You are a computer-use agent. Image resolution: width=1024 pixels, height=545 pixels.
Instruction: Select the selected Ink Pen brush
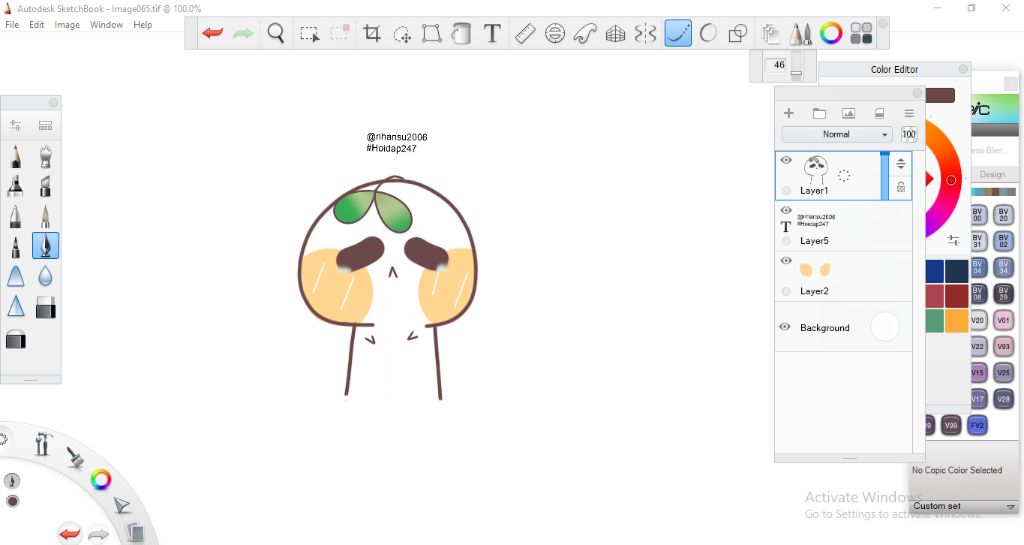click(45, 246)
